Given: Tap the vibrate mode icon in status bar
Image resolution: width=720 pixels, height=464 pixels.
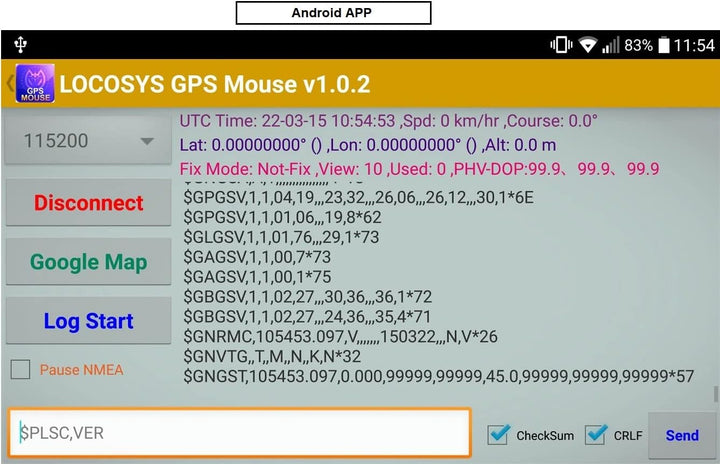Looking at the screenshot, I should [561, 45].
